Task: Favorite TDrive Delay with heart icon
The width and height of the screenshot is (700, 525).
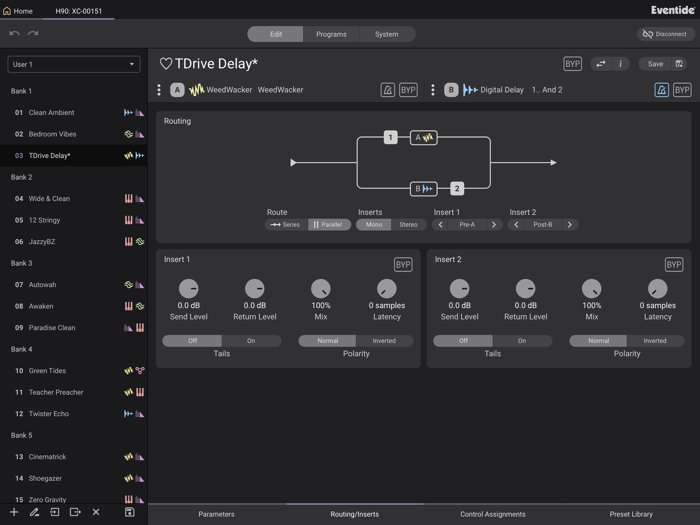Action: [166, 64]
